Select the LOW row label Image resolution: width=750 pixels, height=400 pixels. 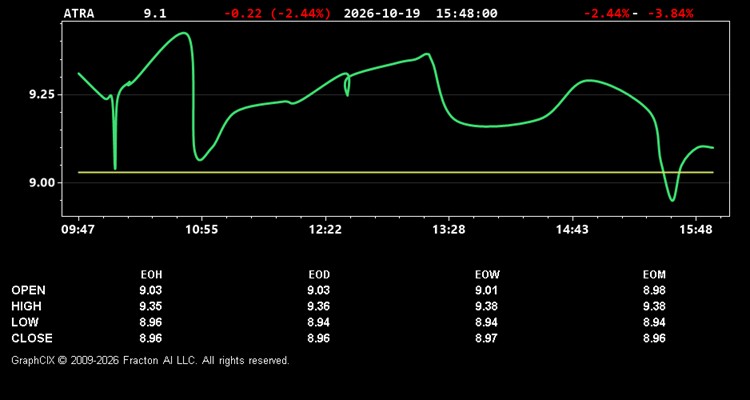tap(25, 322)
